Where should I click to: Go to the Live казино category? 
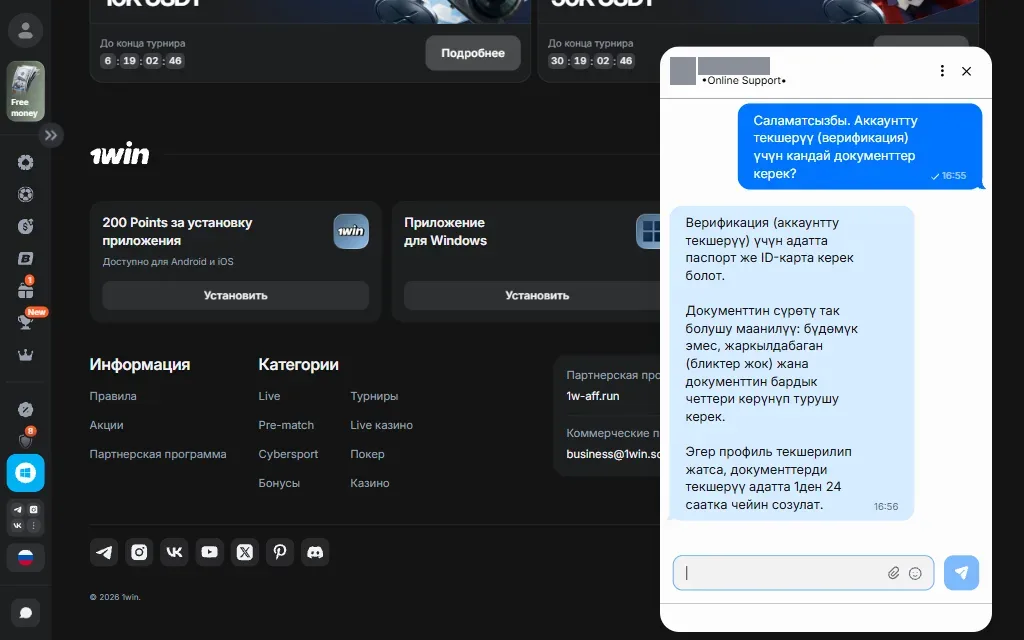[x=381, y=425]
